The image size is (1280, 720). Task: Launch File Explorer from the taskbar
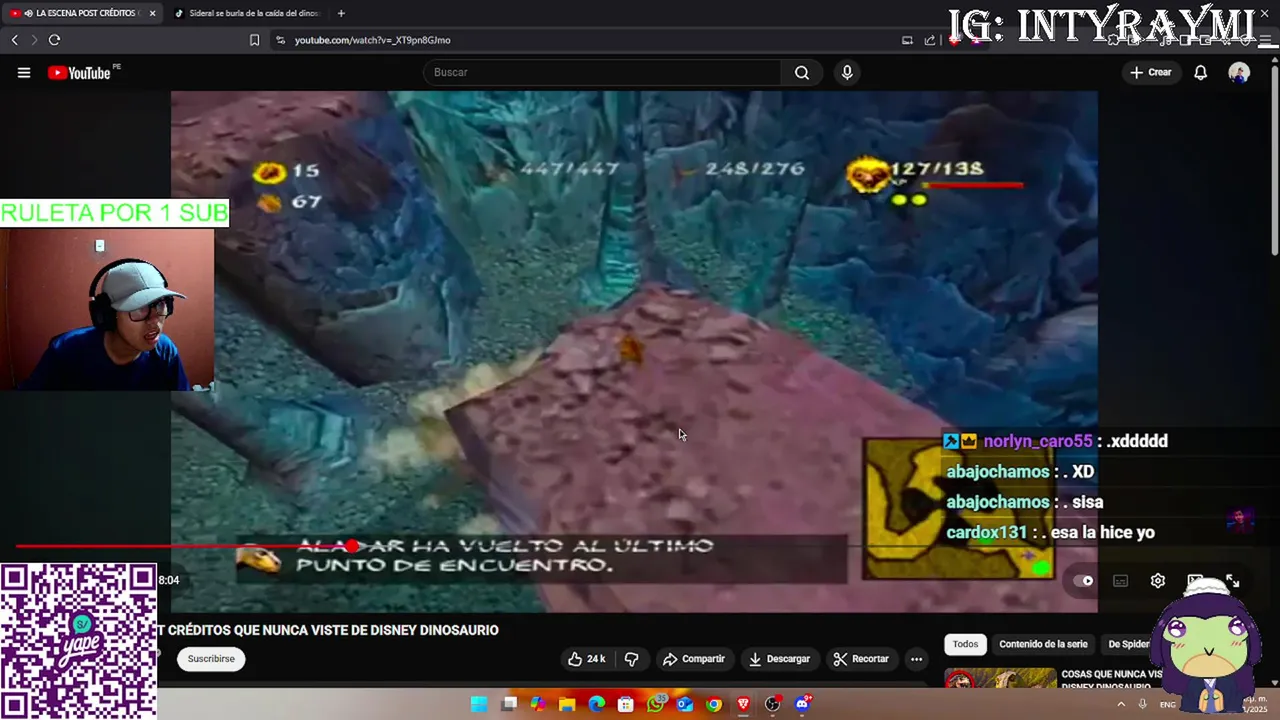click(567, 704)
